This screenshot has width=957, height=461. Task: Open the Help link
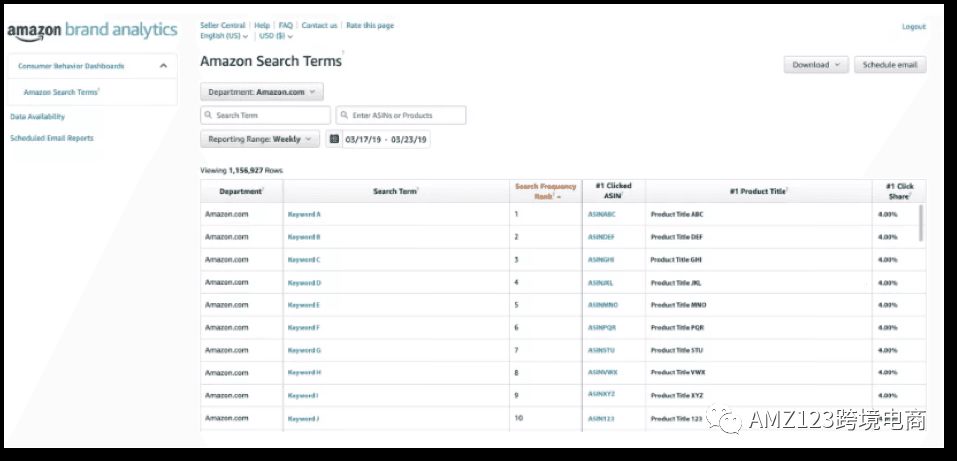[x=262, y=26]
